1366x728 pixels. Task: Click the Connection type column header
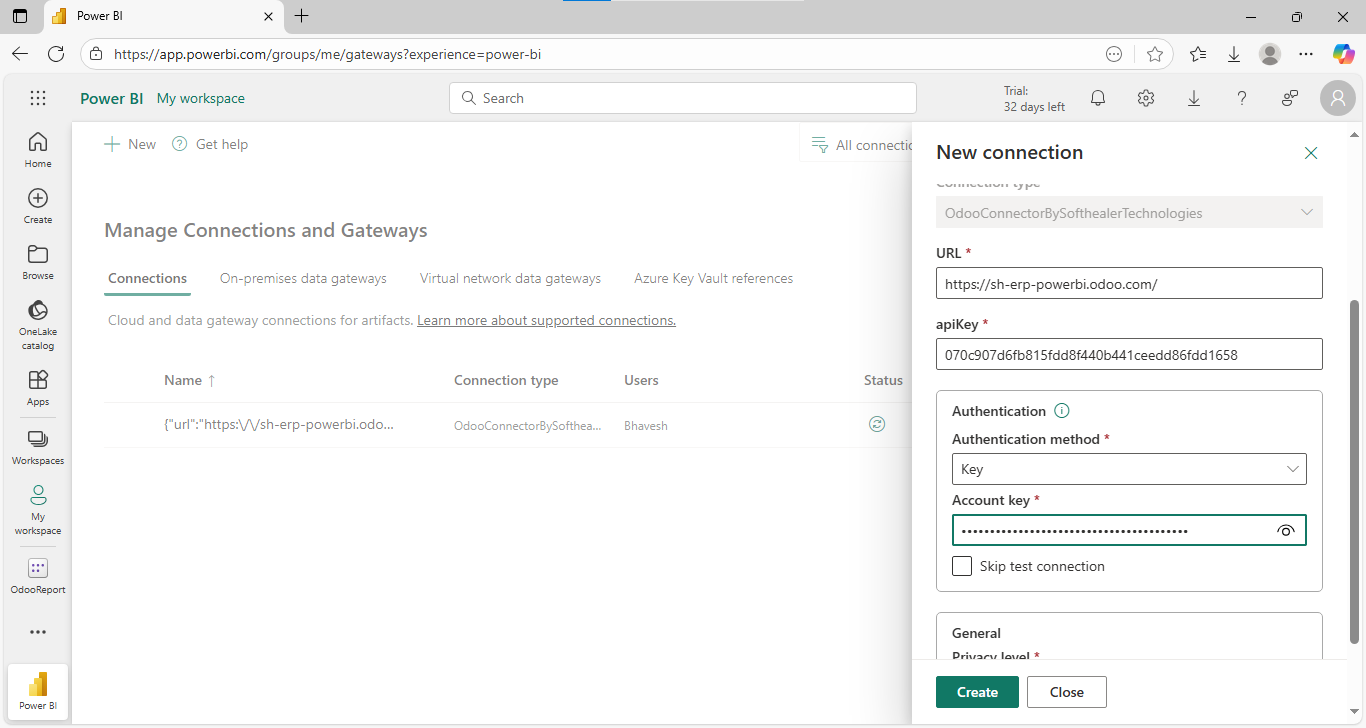pyautogui.click(x=506, y=380)
